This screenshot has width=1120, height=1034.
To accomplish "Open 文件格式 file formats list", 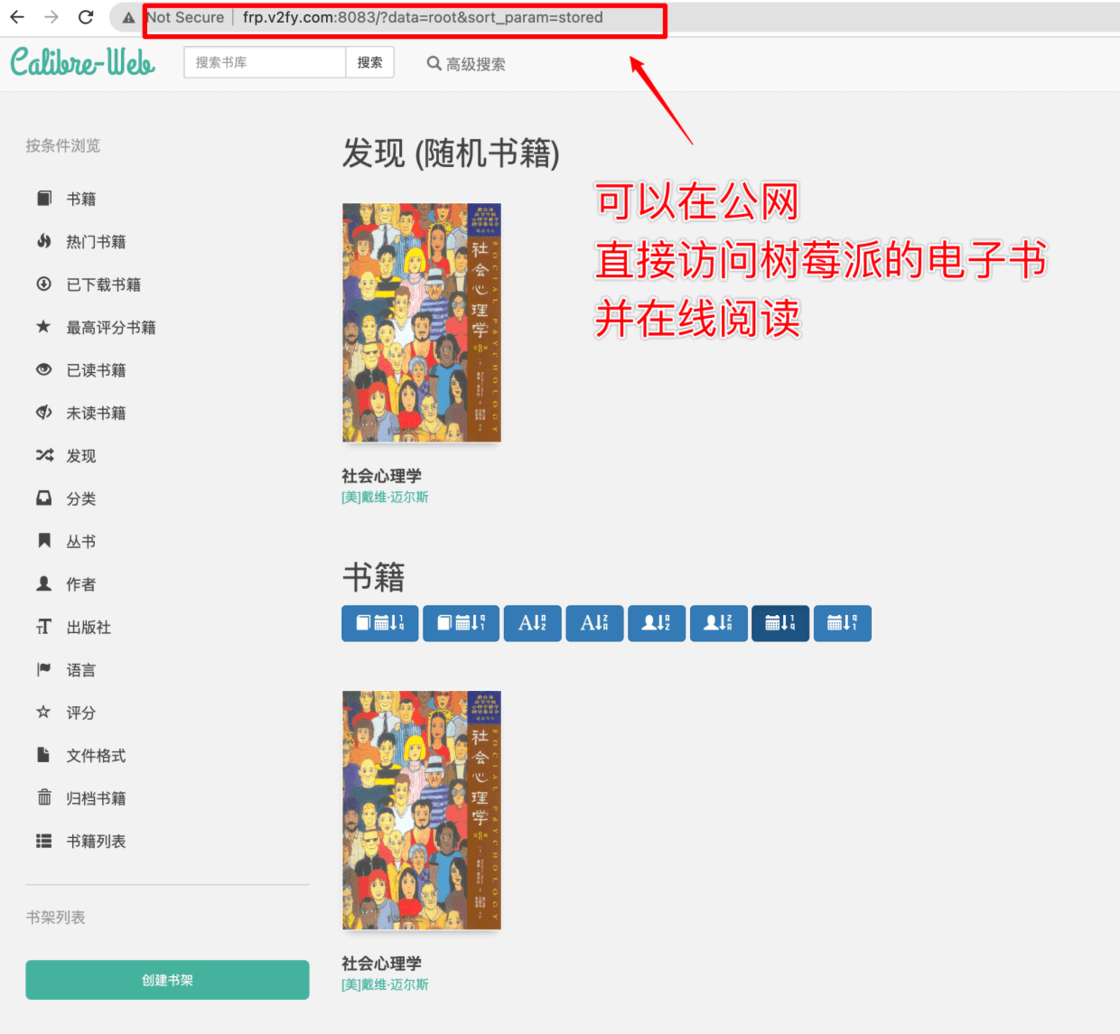I will (96, 756).
